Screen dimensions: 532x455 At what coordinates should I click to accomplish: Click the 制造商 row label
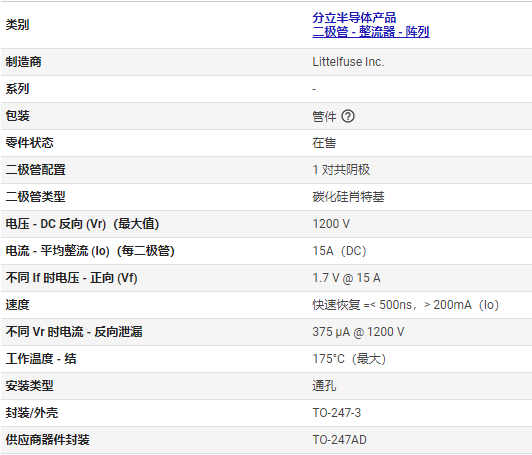click(x=23, y=62)
